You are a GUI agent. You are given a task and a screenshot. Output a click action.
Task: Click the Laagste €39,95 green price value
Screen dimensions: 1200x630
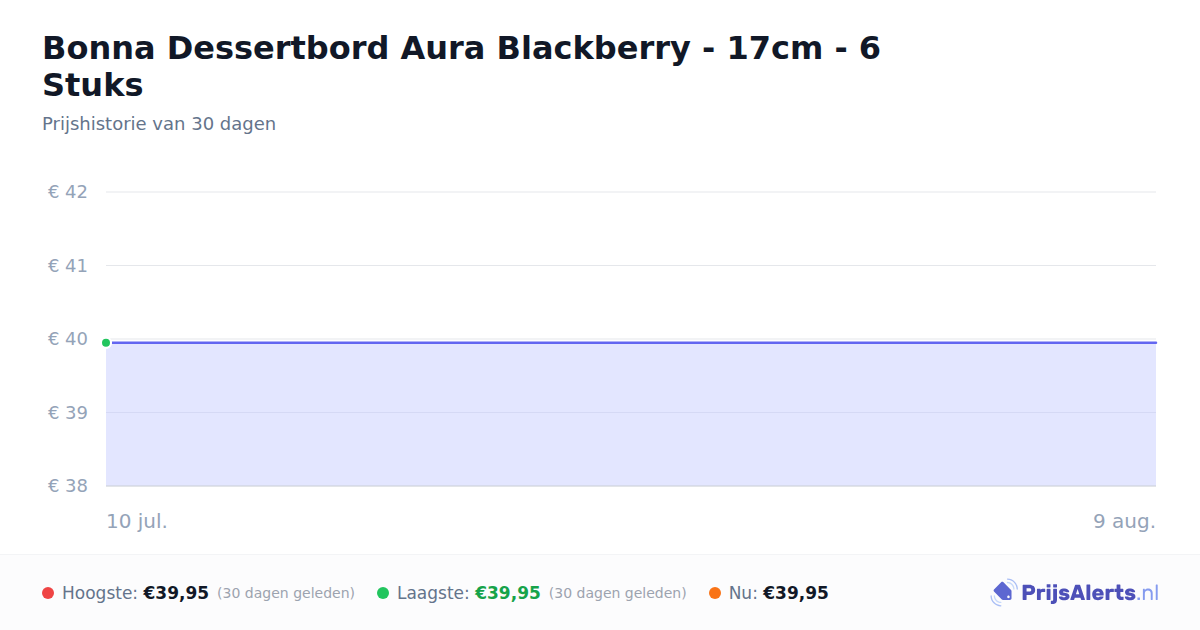tap(508, 593)
